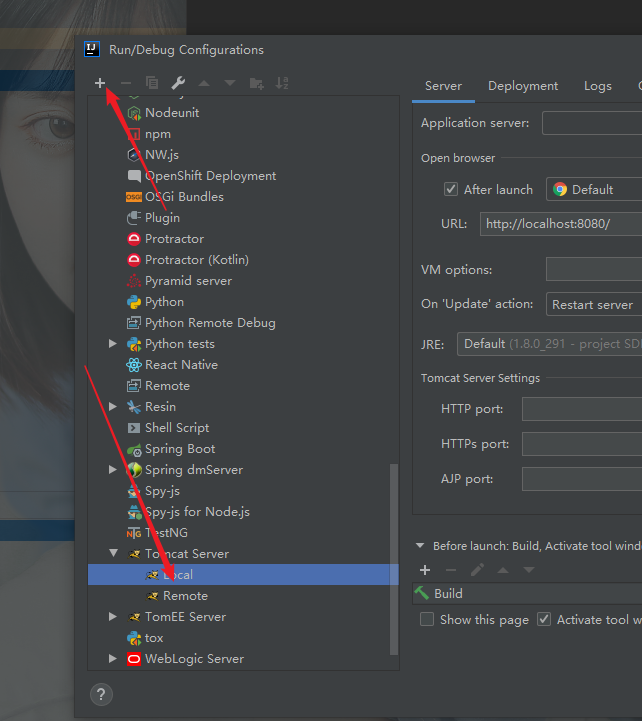Move before launch task down arrow

(529, 570)
